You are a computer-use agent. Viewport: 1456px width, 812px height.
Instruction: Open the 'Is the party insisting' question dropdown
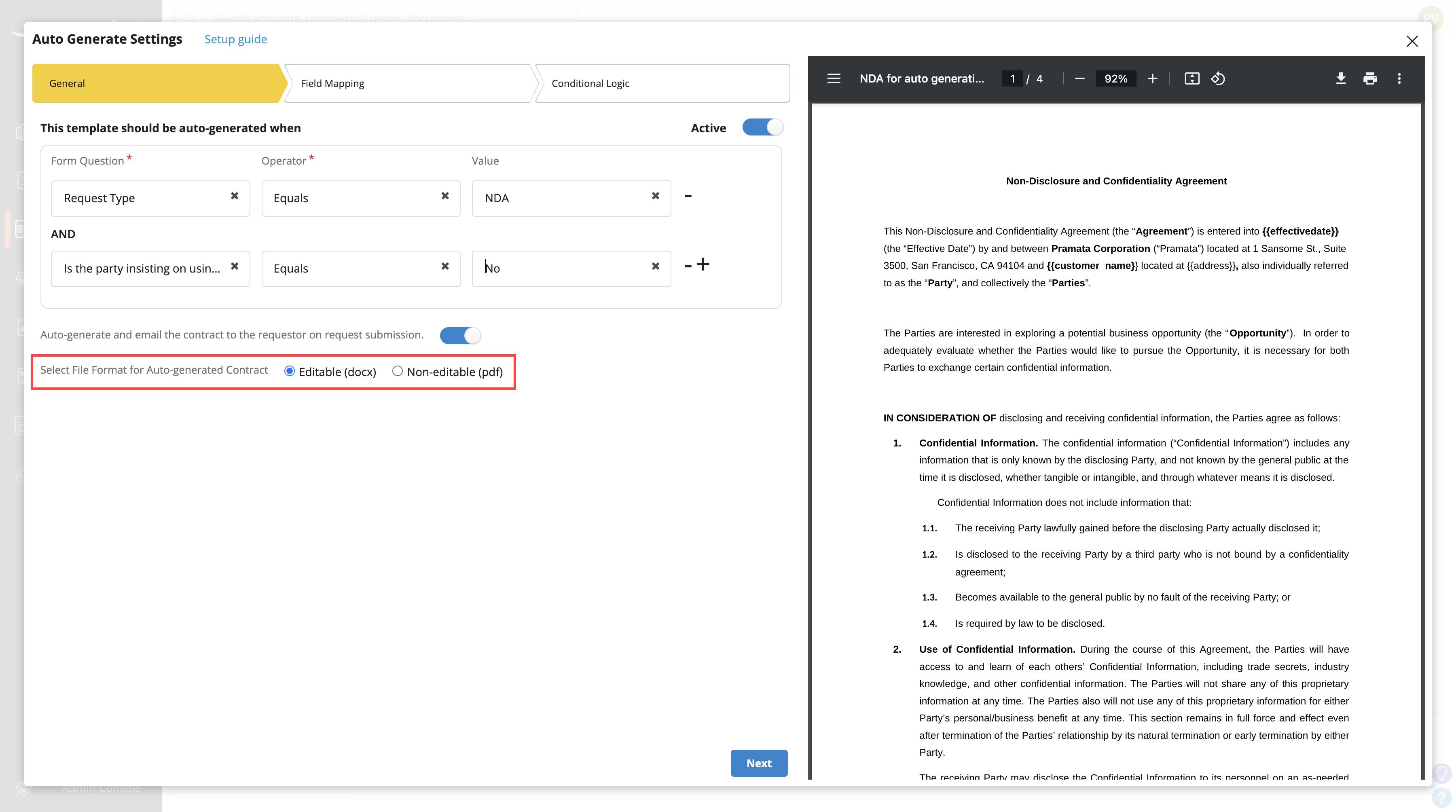coord(150,269)
